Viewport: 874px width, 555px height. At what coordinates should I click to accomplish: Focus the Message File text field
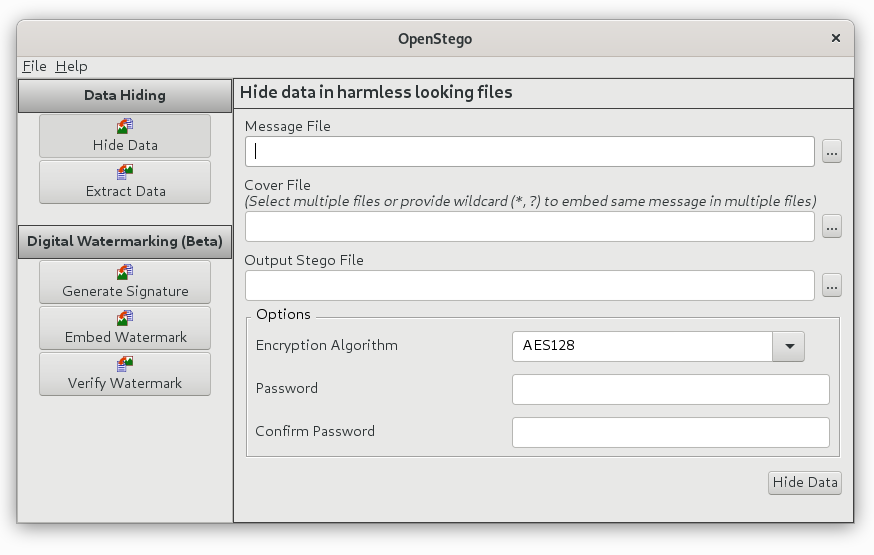[x=530, y=152]
